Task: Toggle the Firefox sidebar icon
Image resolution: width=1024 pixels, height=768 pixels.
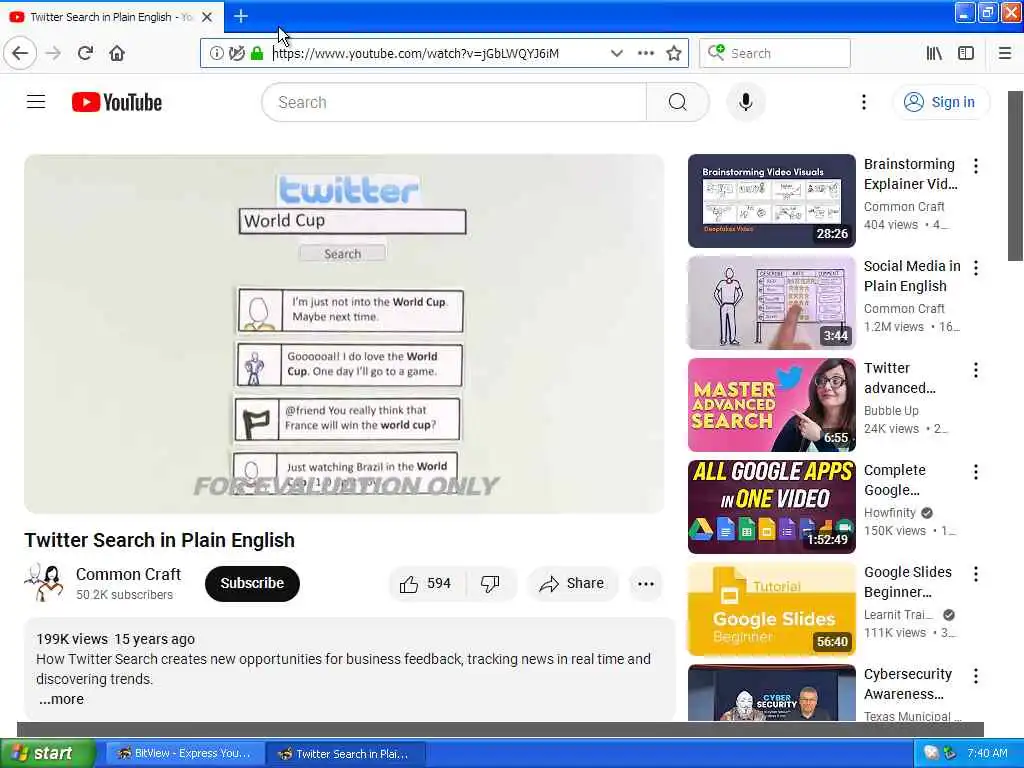Action: (x=966, y=54)
